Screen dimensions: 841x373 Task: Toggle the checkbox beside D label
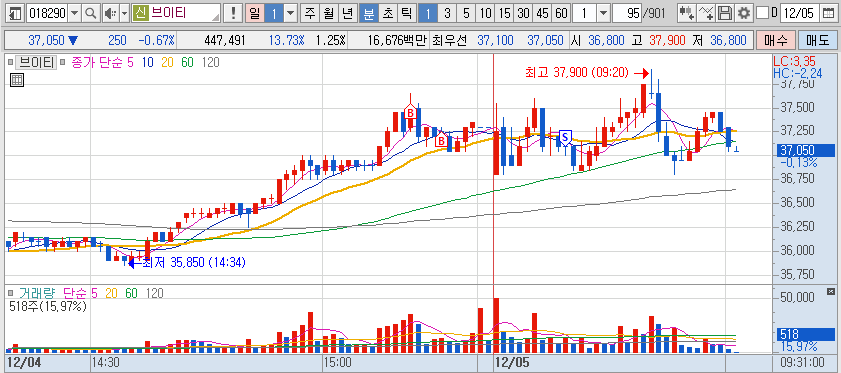tap(762, 13)
